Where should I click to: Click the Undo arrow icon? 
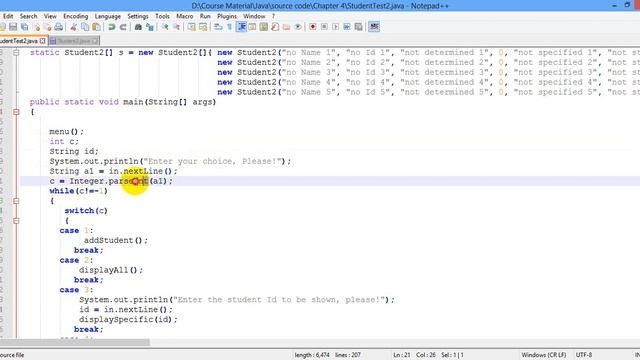pyautogui.click(x=111, y=27)
